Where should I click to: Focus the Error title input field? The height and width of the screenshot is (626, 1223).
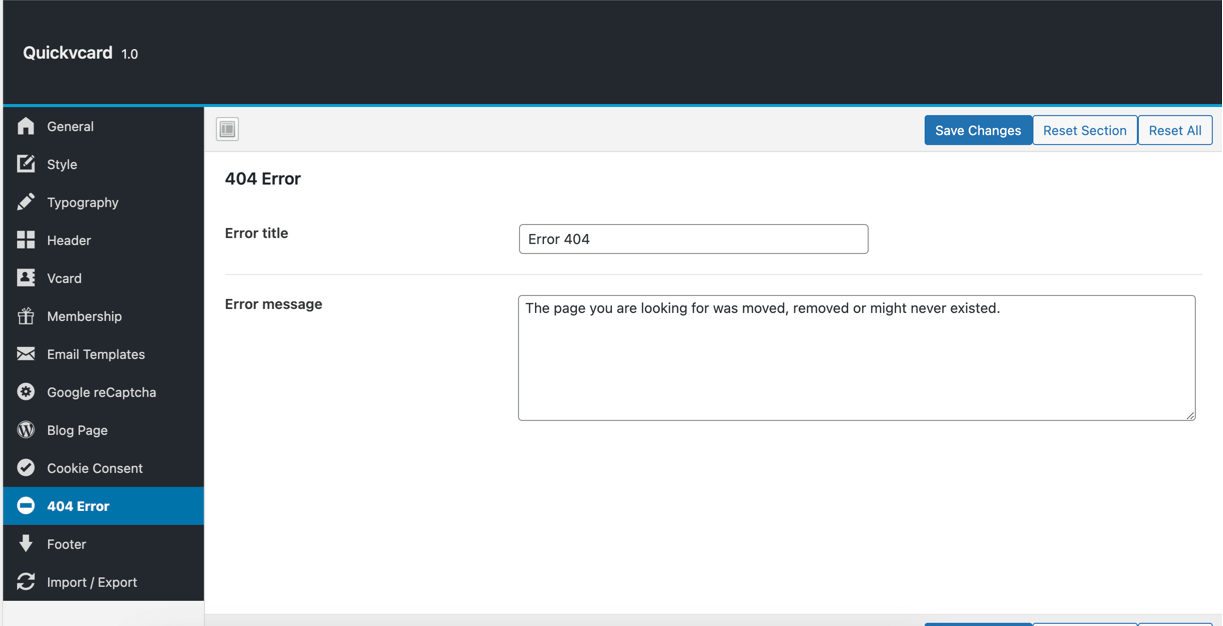tap(693, 239)
